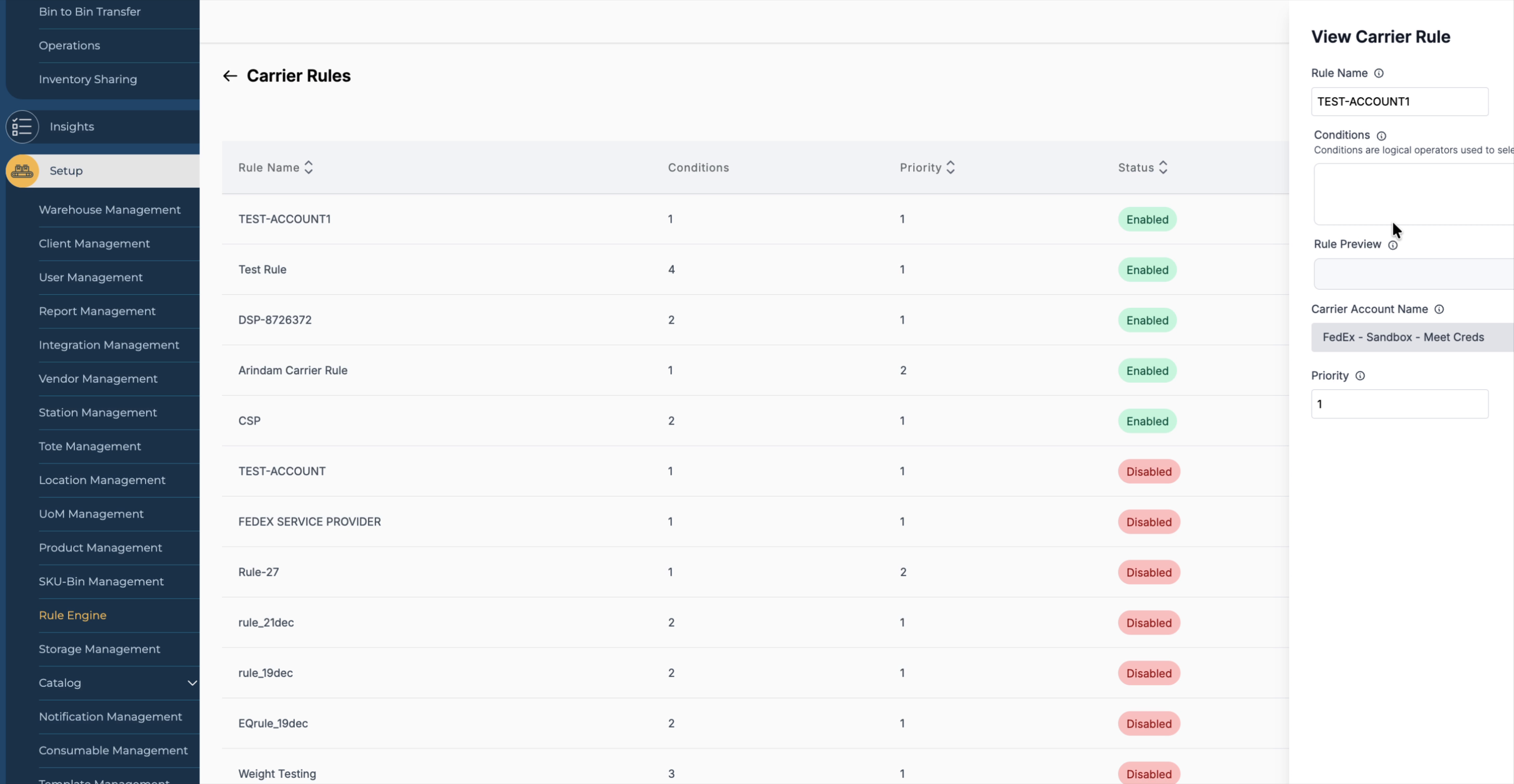Open Bin to Bin Transfer menu

pos(89,12)
